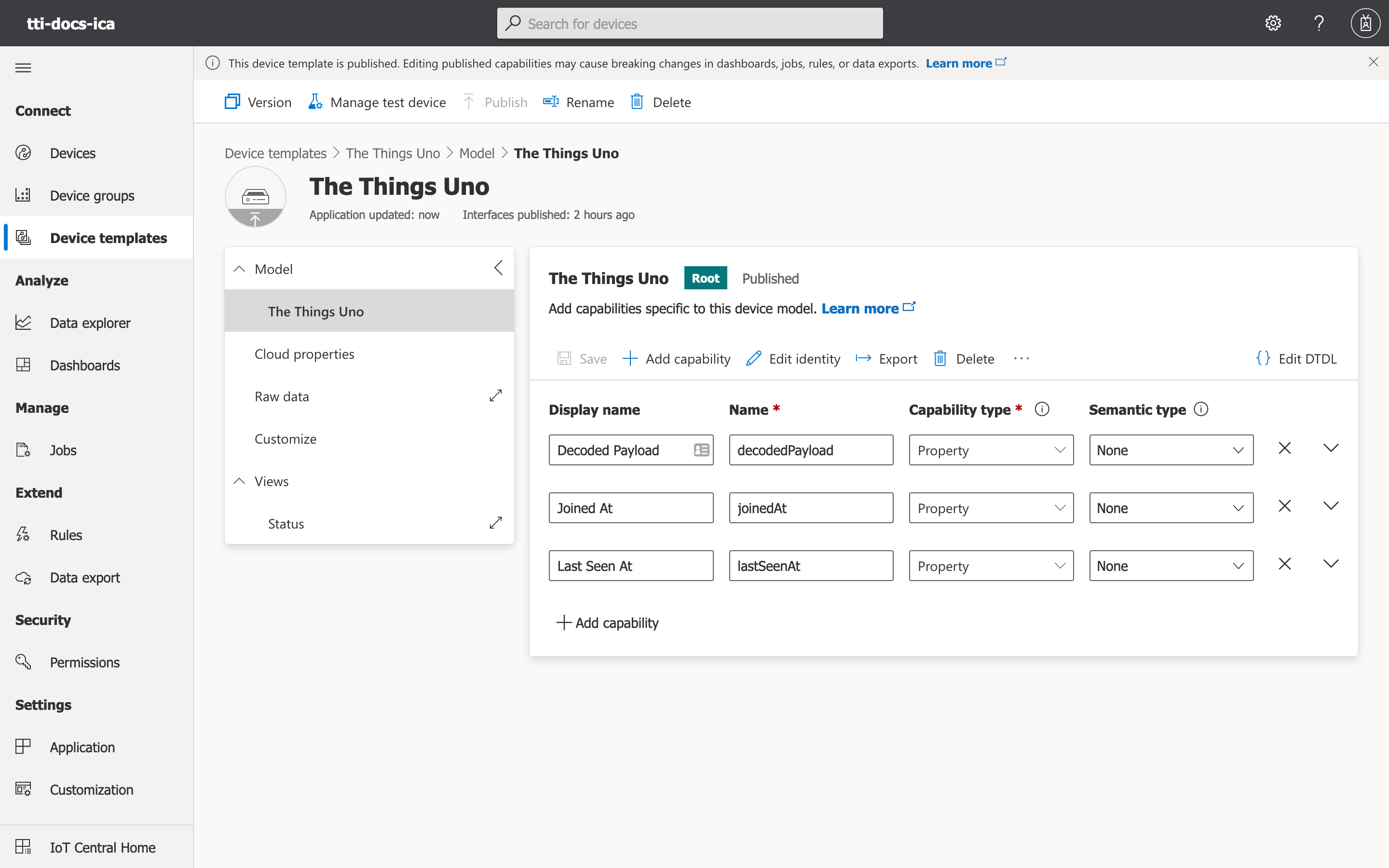Viewport: 1389px width, 868px height.
Task: Open Capability type dropdown for decodedPayload
Action: click(x=991, y=450)
